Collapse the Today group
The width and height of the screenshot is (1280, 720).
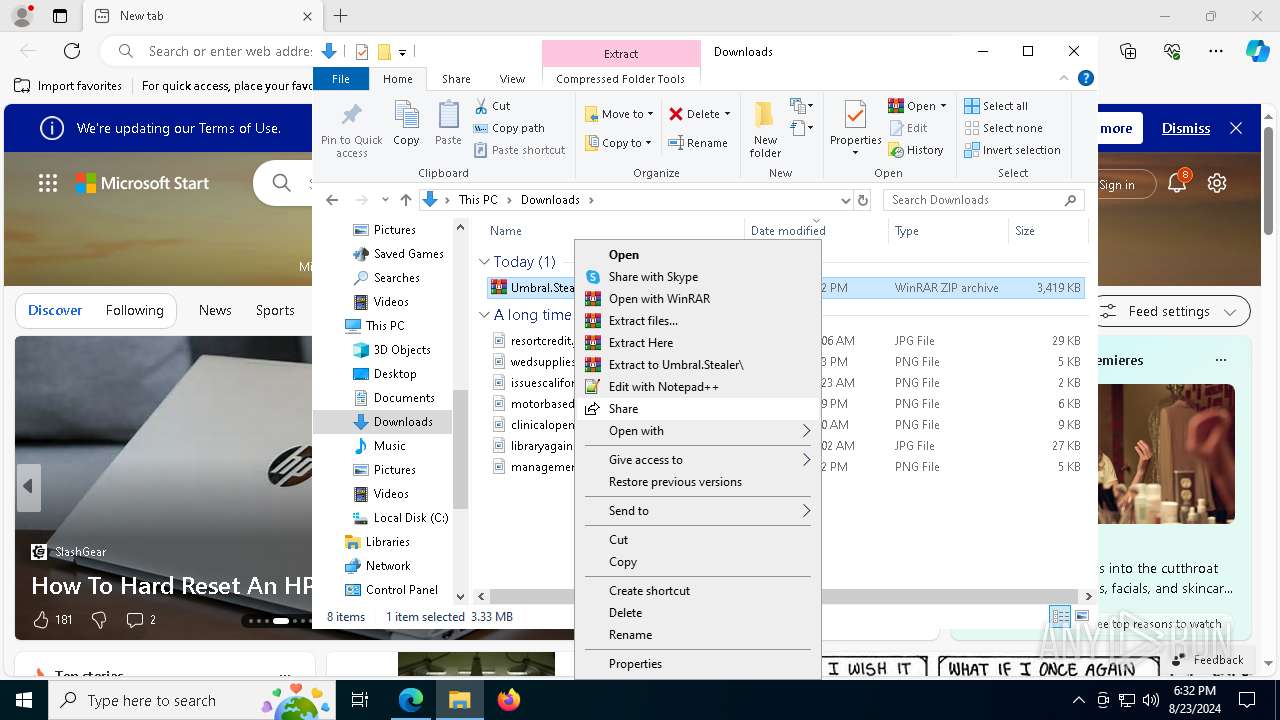485,262
